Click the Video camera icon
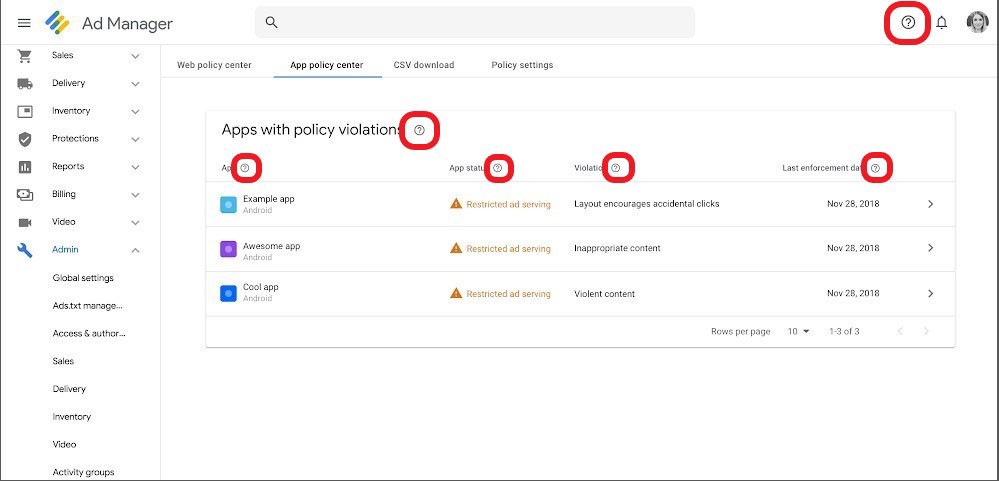The image size is (999, 481). [25, 222]
